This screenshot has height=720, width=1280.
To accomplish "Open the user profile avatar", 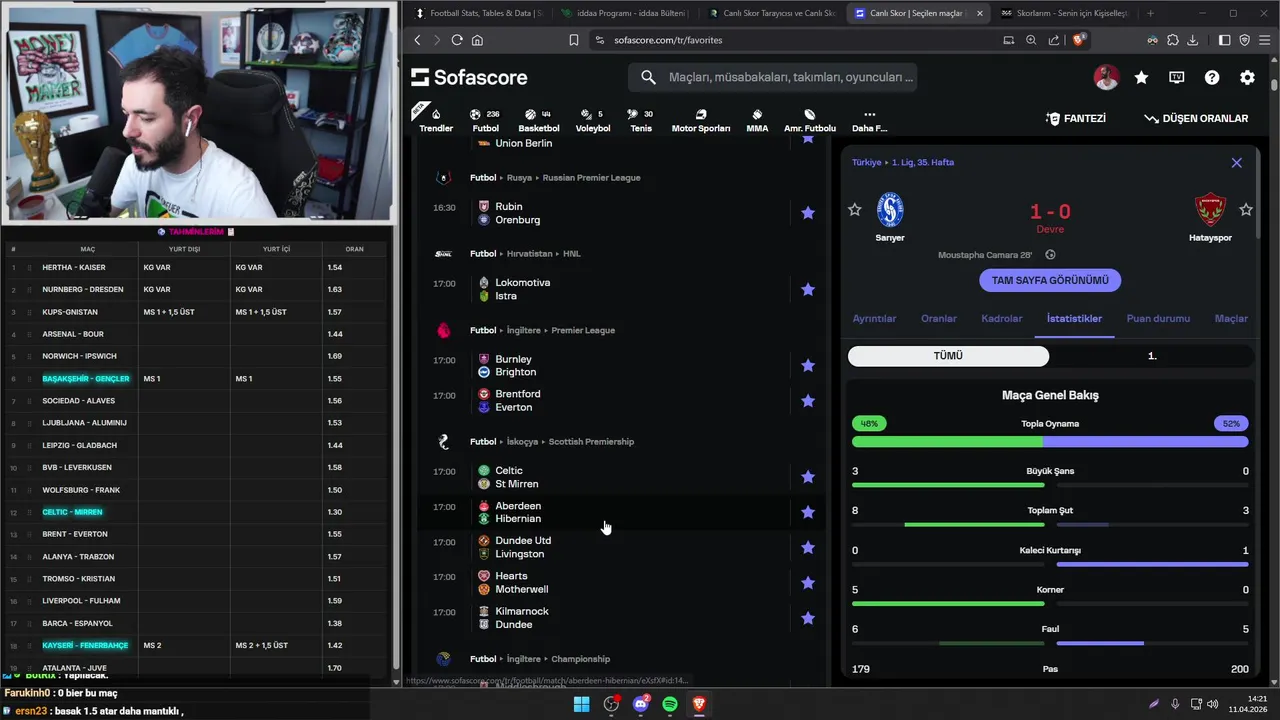I will point(1106,77).
